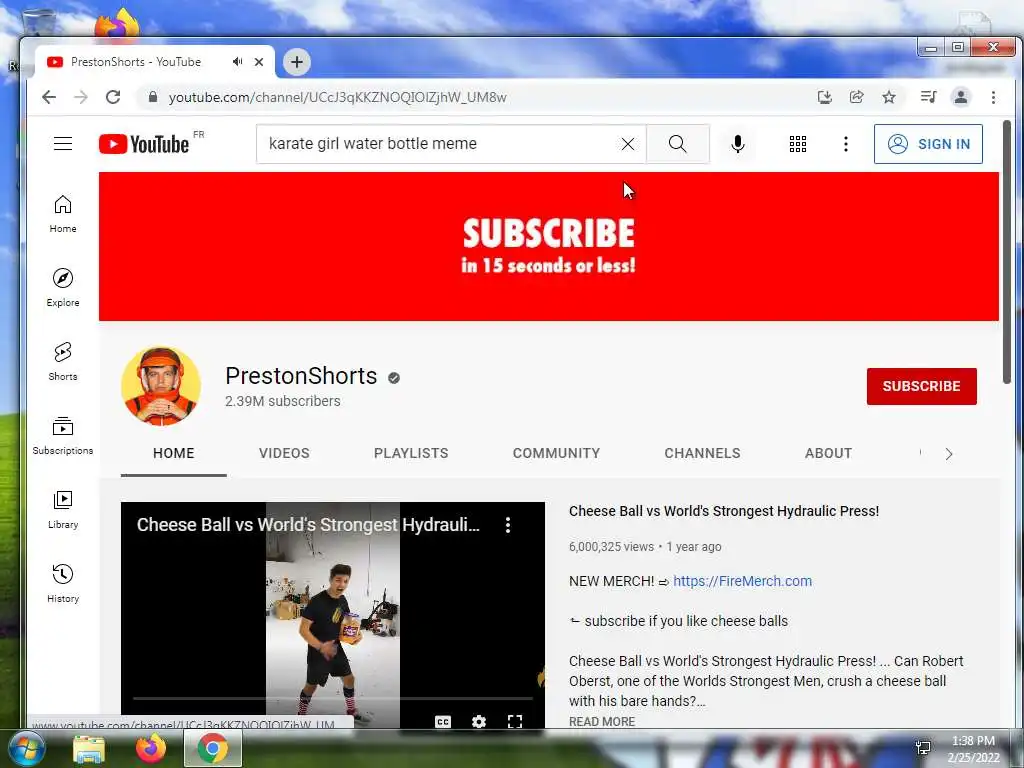Open Shorts in the sidebar
Viewport: 1024px width, 768px height.
point(63,362)
